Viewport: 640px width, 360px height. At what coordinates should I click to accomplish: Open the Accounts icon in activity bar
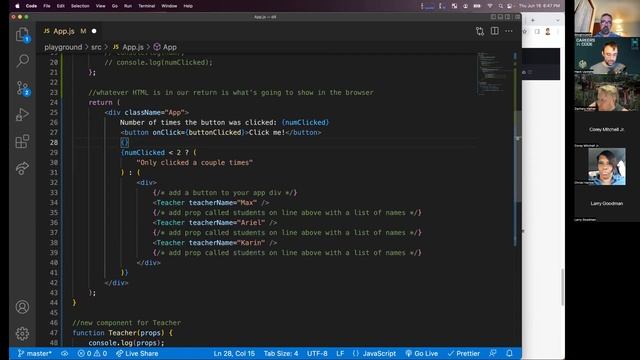tap(22, 307)
